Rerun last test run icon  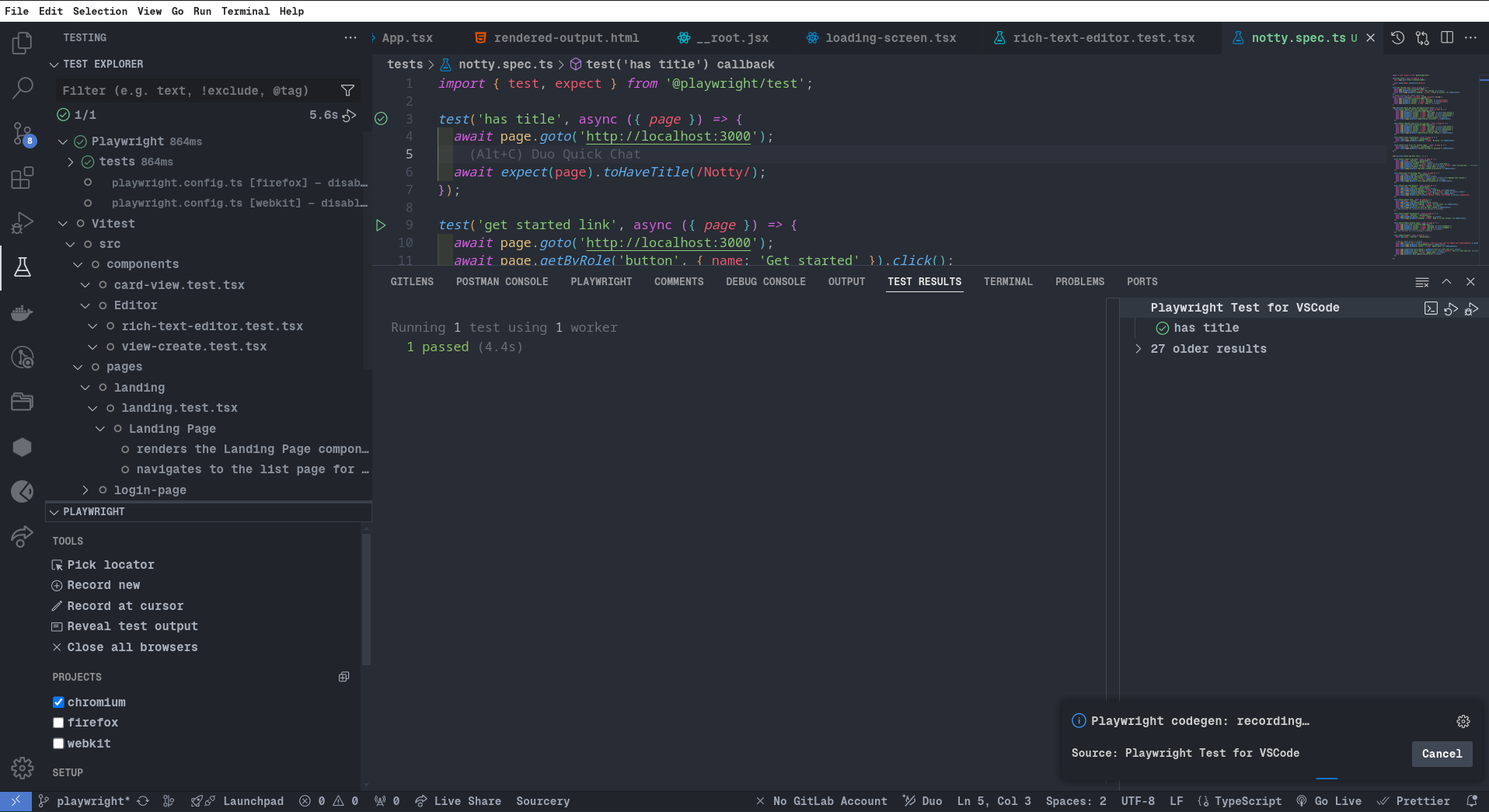tap(1451, 308)
